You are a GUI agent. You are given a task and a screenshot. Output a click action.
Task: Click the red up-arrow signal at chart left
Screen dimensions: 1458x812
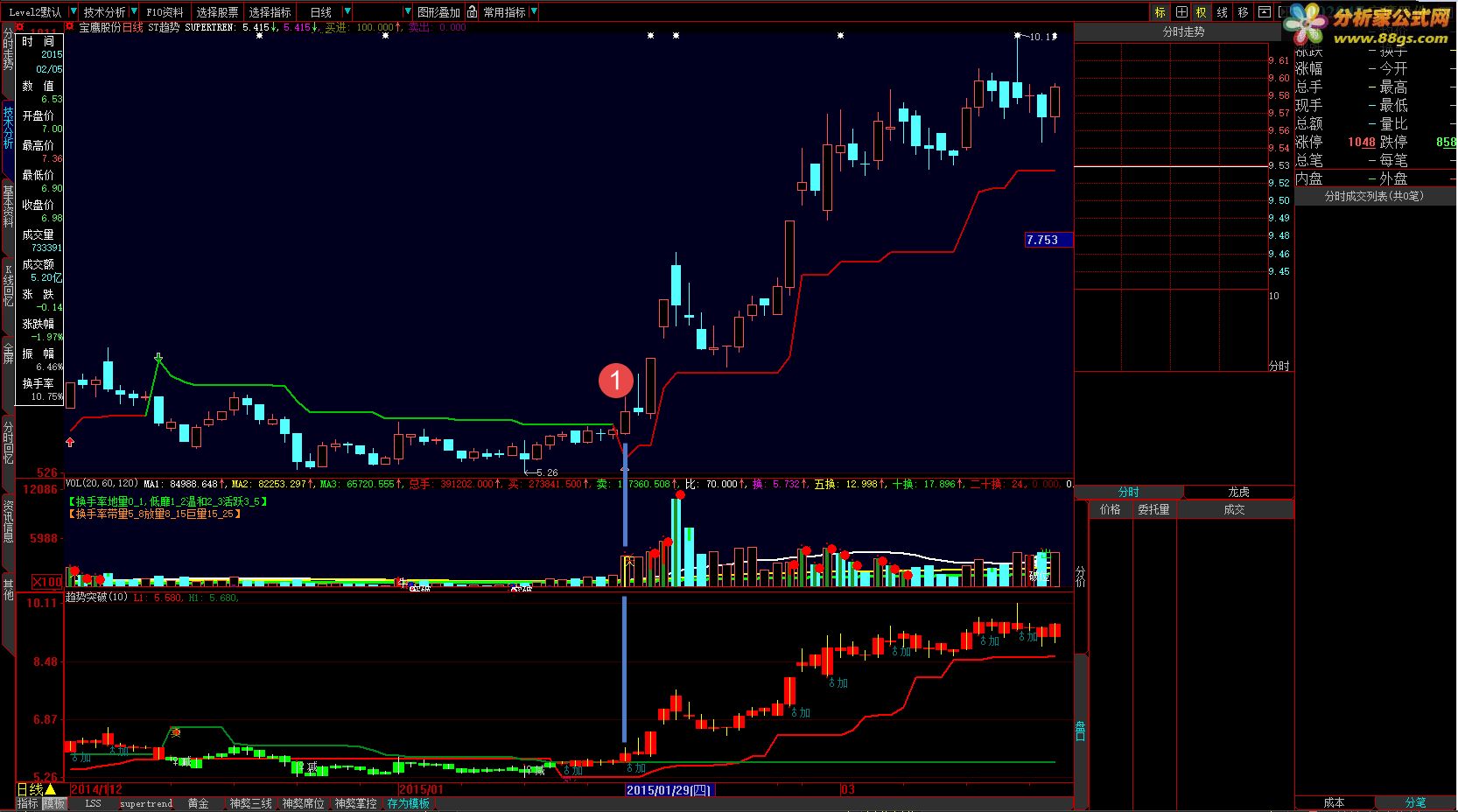70,443
